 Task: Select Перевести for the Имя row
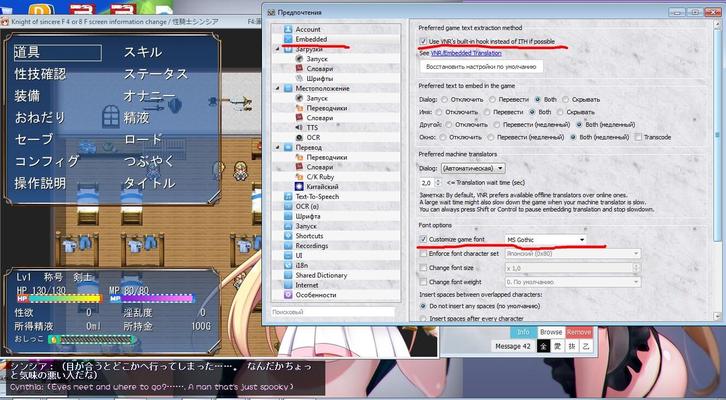[487, 112]
